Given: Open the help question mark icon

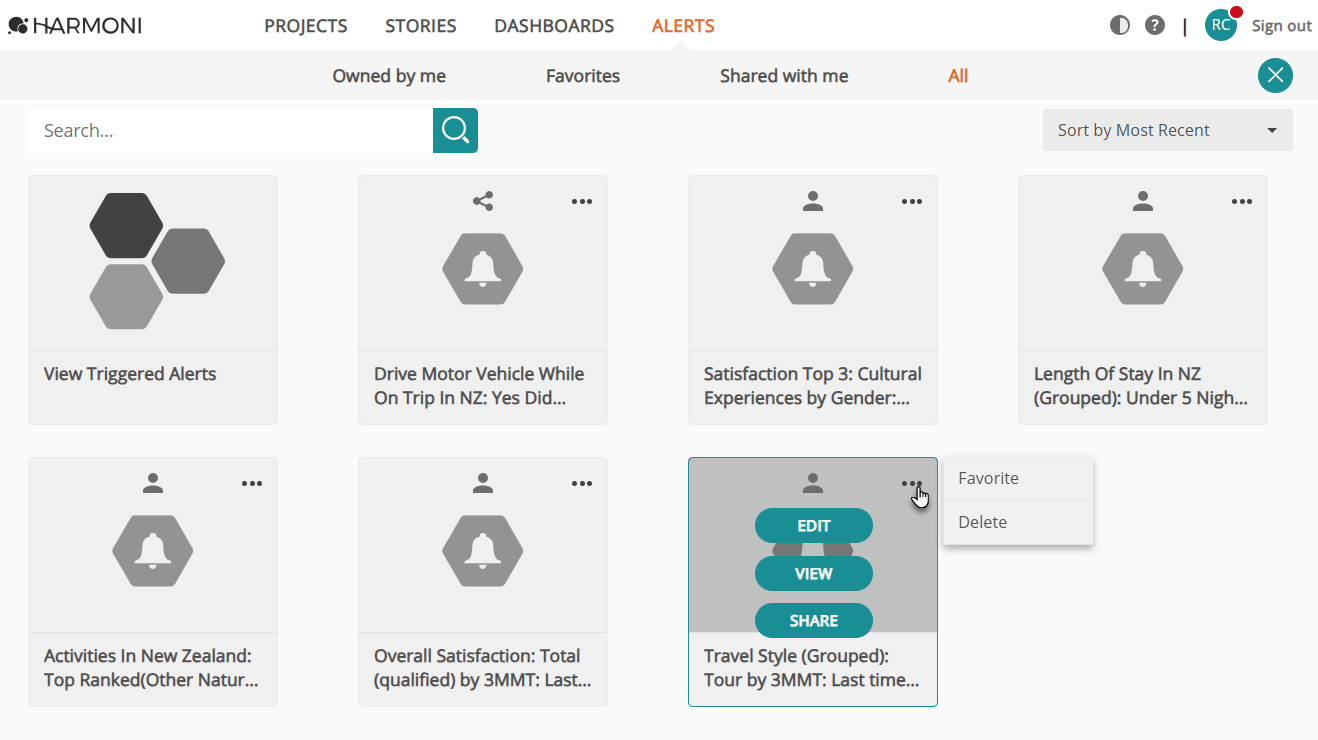Looking at the screenshot, I should coord(1155,26).
